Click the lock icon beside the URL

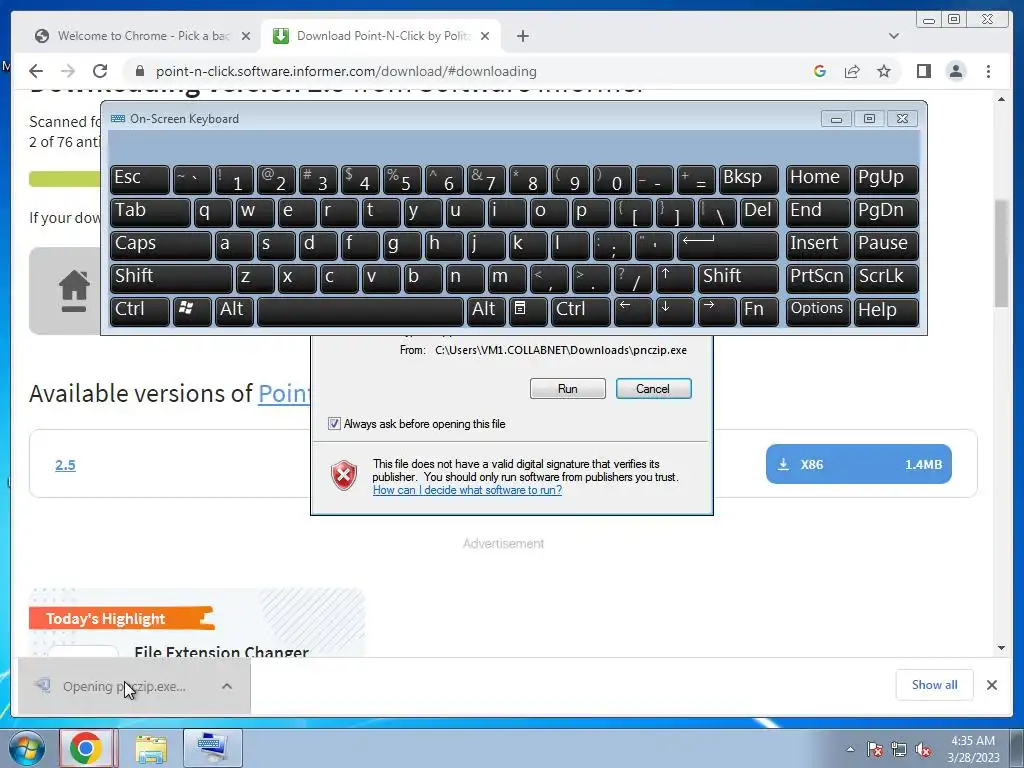point(138,71)
